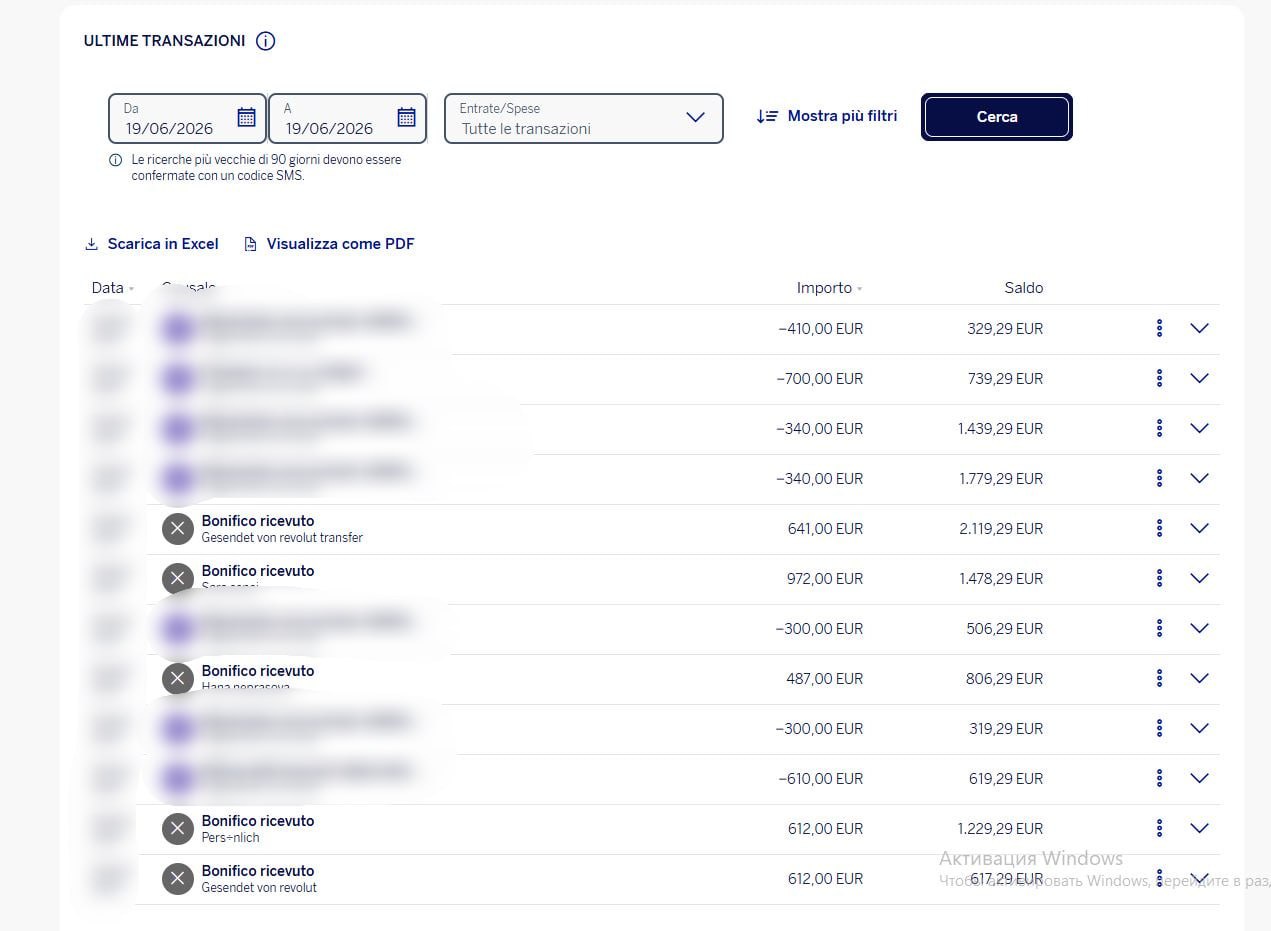Expand the 1.439,29 EUR balance transaction row
1271x931 pixels.
[1200, 428]
